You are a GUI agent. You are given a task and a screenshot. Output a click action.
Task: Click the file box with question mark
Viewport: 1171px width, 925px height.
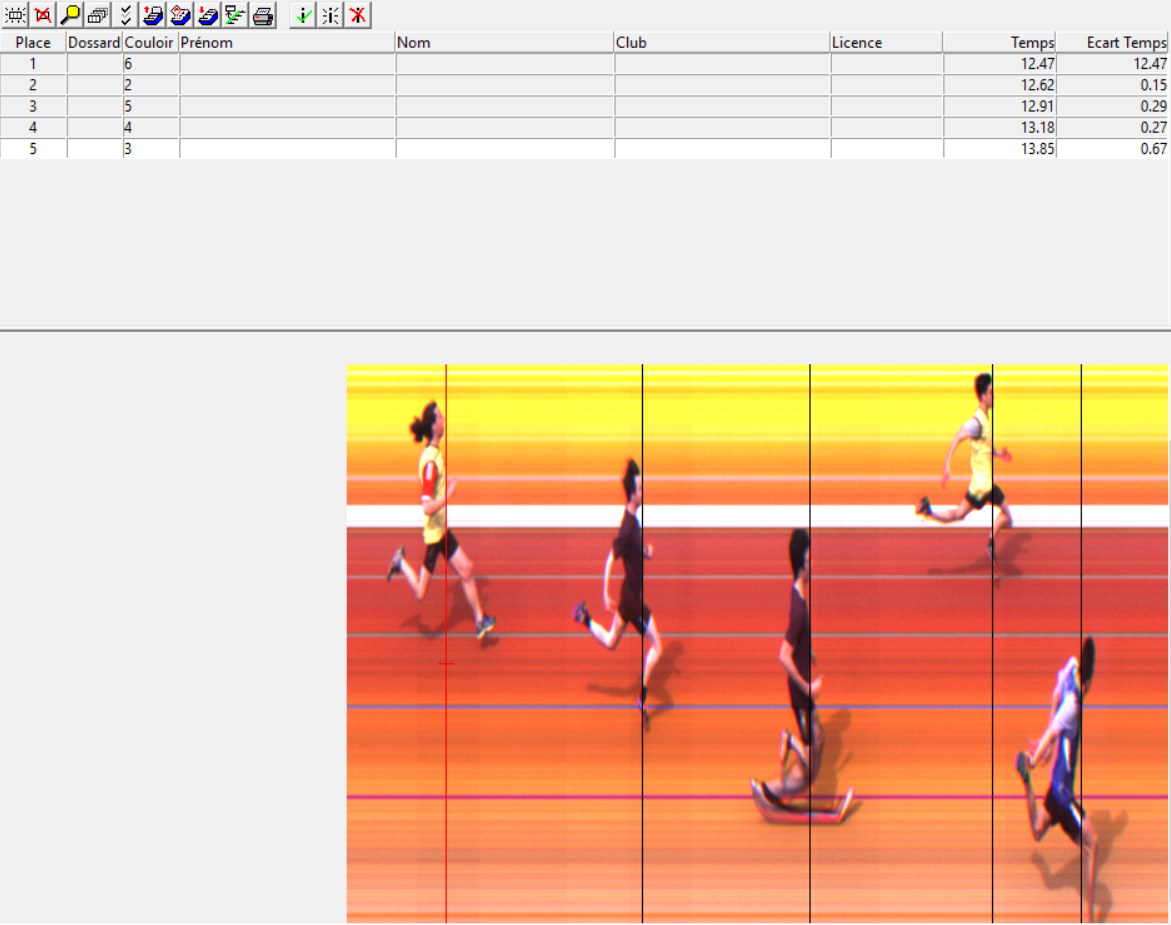point(181,15)
